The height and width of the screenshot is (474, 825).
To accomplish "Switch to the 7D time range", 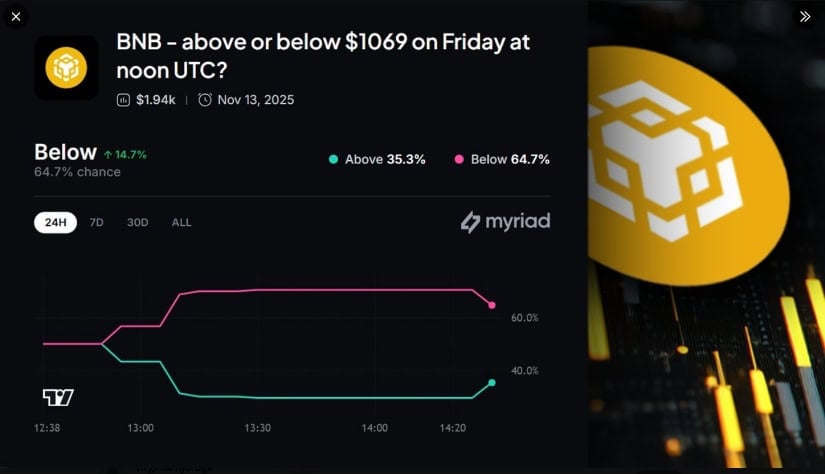I will (97, 222).
